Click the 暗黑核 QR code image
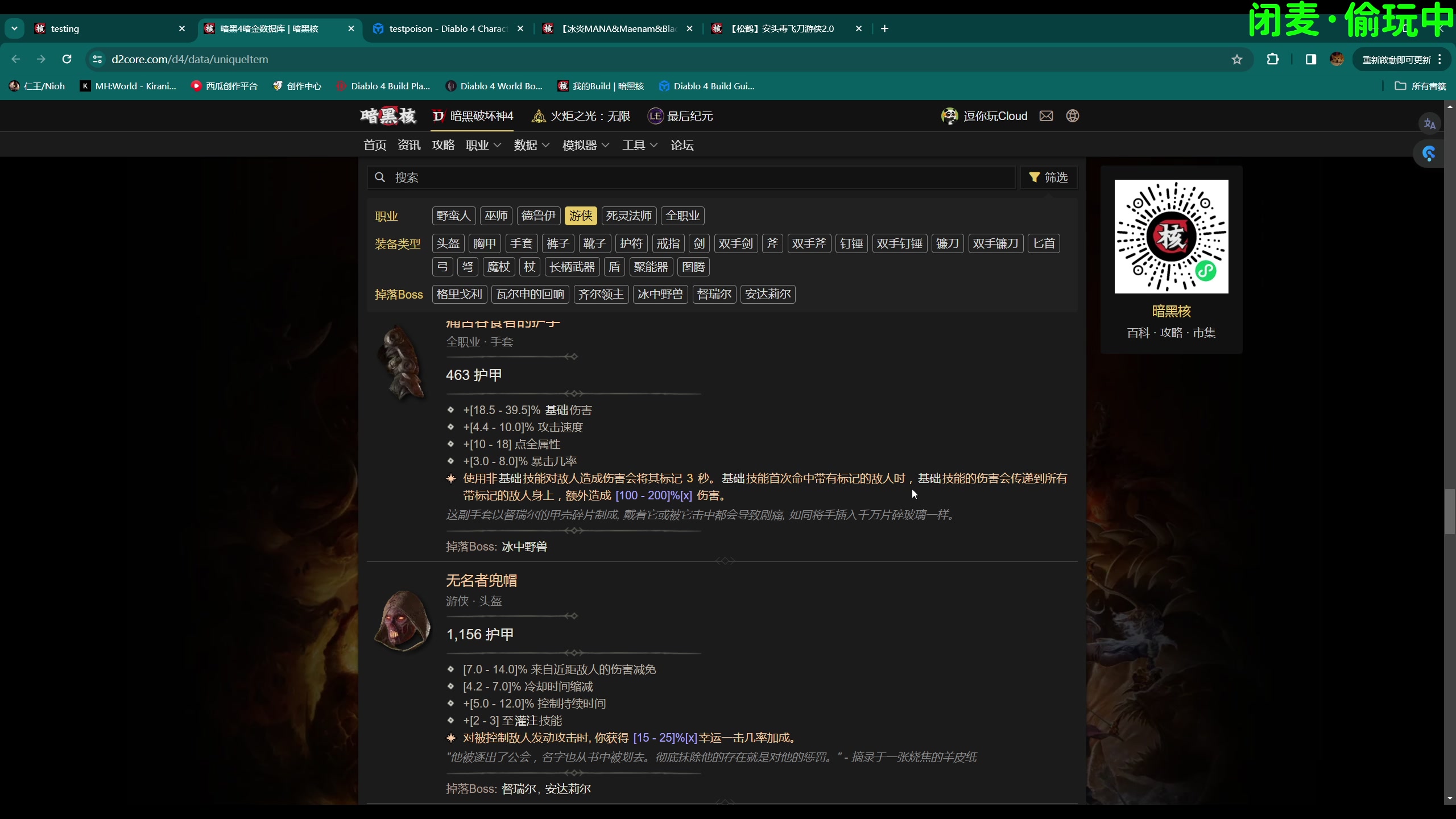The height and width of the screenshot is (819, 1456). (x=1171, y=237)
